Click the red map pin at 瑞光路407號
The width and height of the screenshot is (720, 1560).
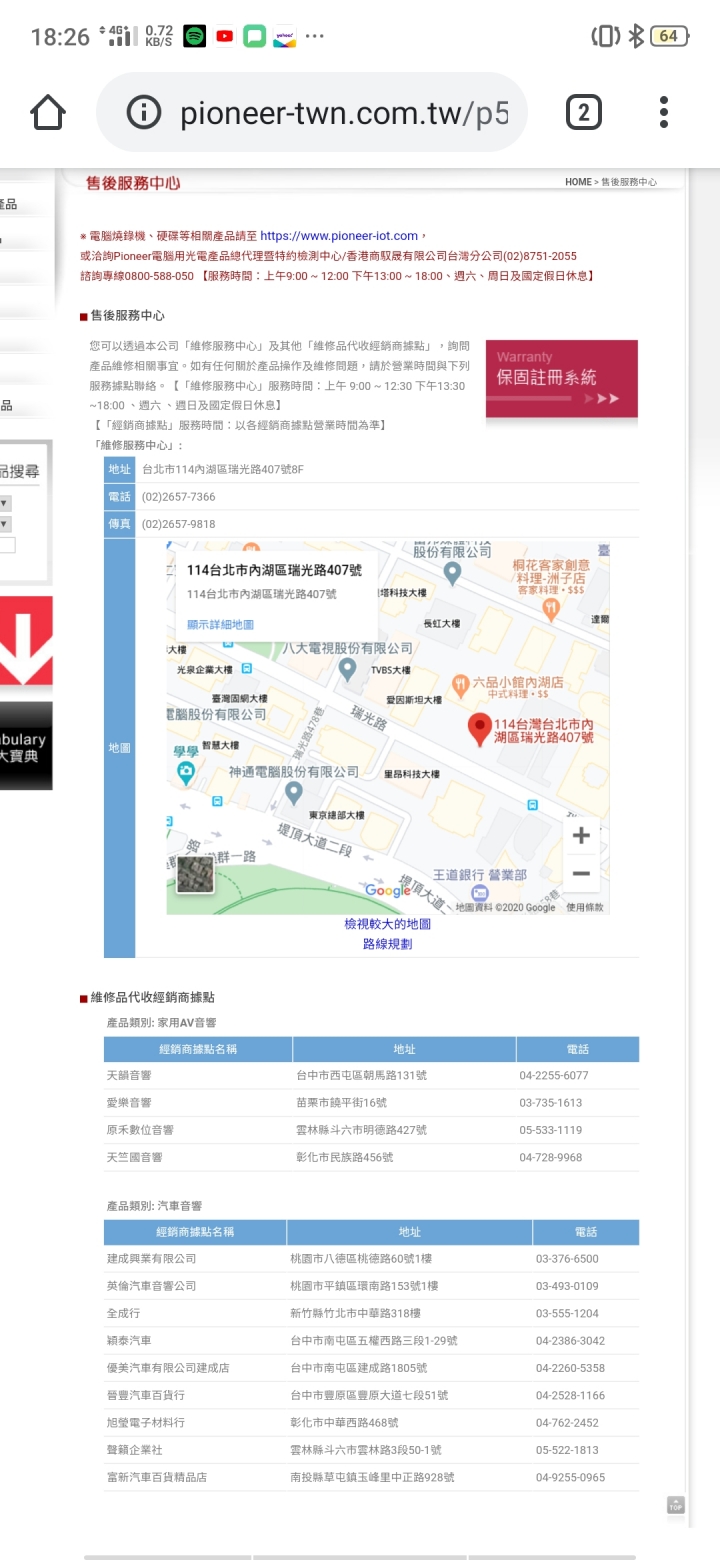[x=480, y=729]
